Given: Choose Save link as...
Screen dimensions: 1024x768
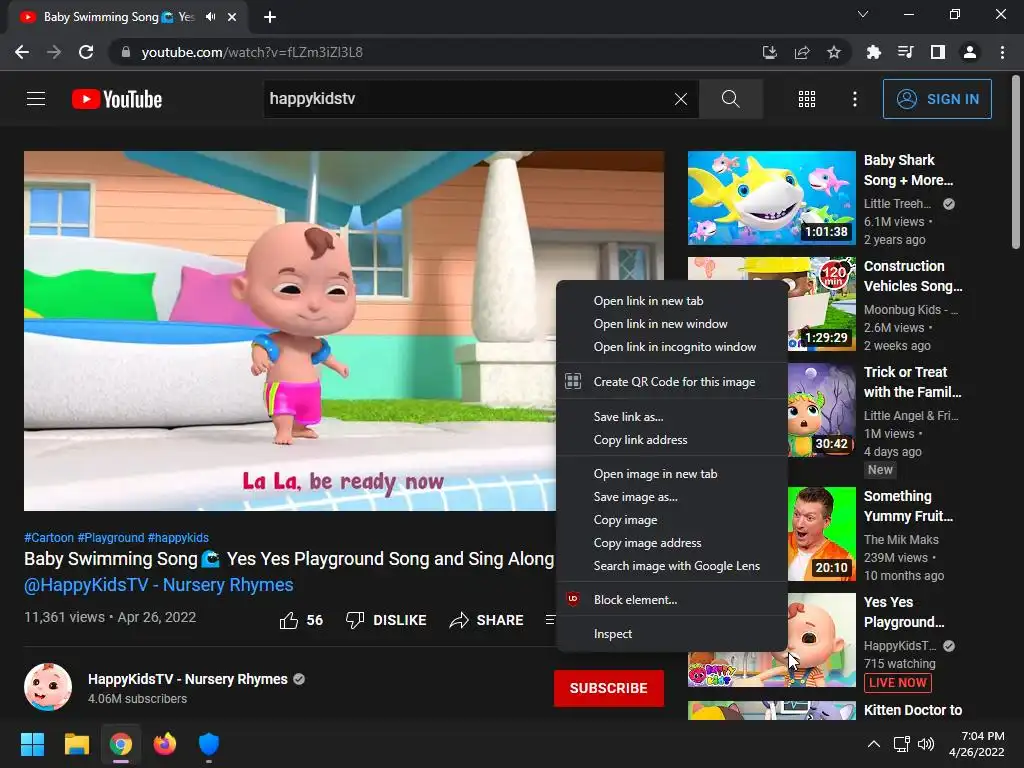Looking at the screenshot, I should (x=672, y=417).
